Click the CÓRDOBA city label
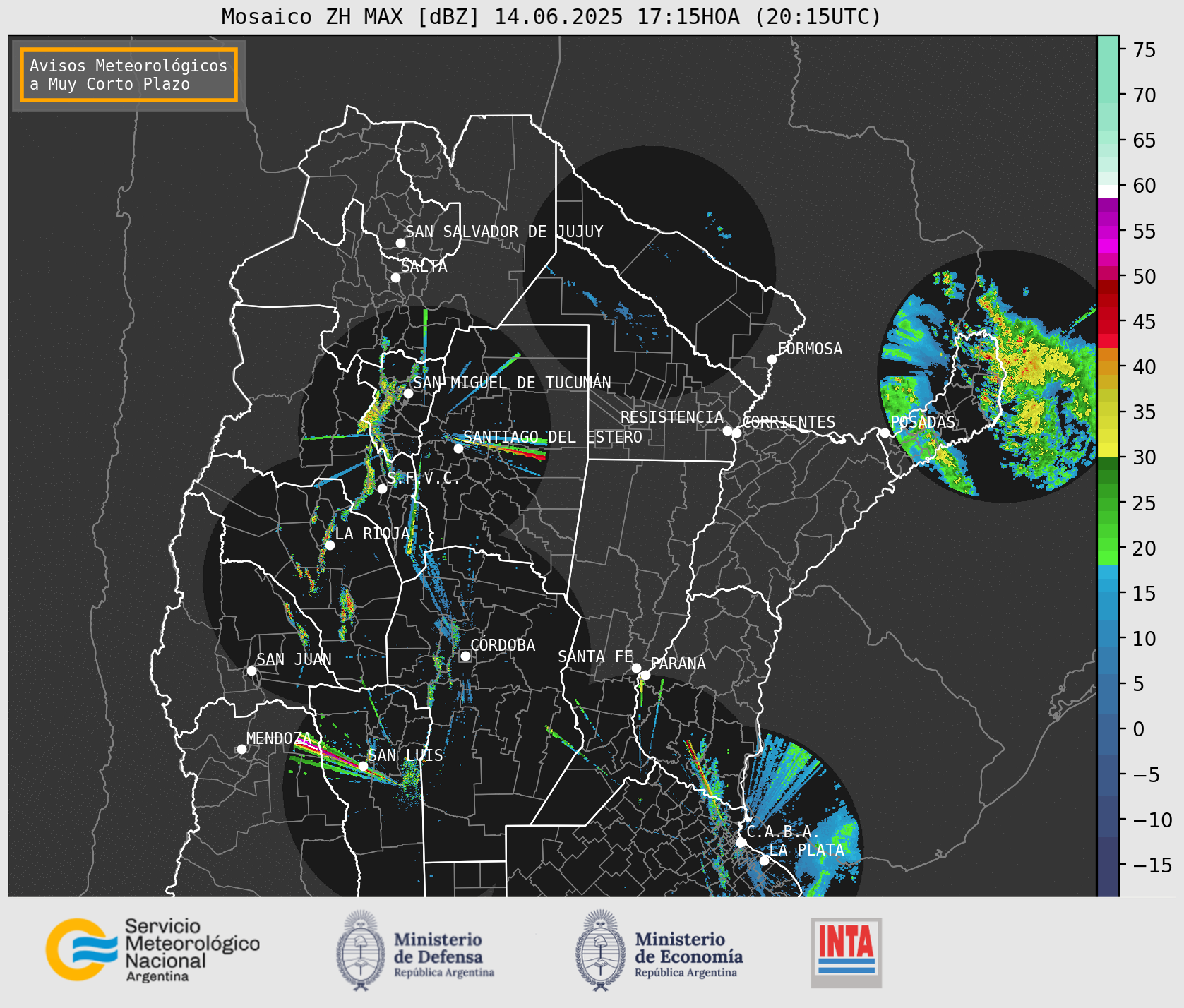The height and width of the screenshot is (1008, 1184). point(503,645)
